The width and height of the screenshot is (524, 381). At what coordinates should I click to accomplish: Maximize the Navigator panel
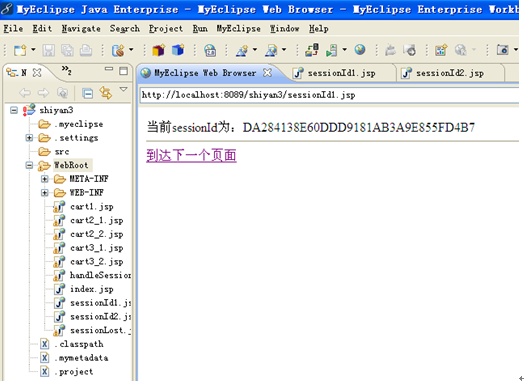124,71
